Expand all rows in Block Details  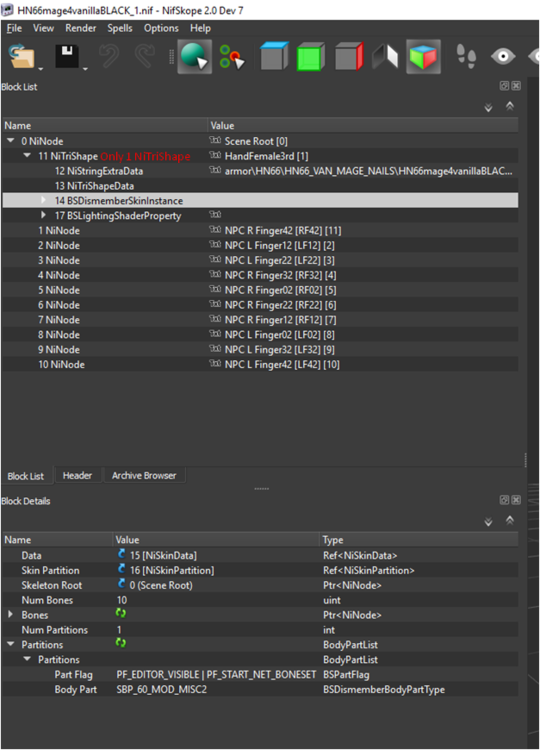tap(488, 521)
